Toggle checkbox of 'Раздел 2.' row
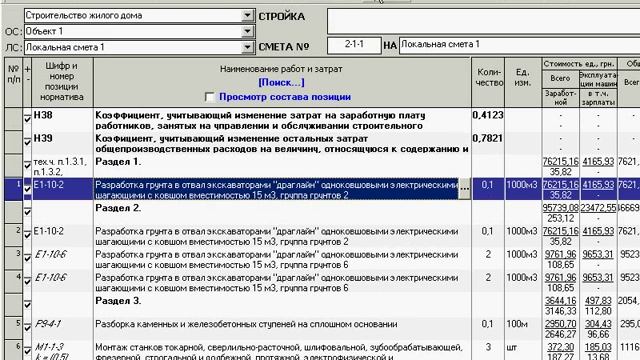Screen dimensions: 640x360 (27, 212)
